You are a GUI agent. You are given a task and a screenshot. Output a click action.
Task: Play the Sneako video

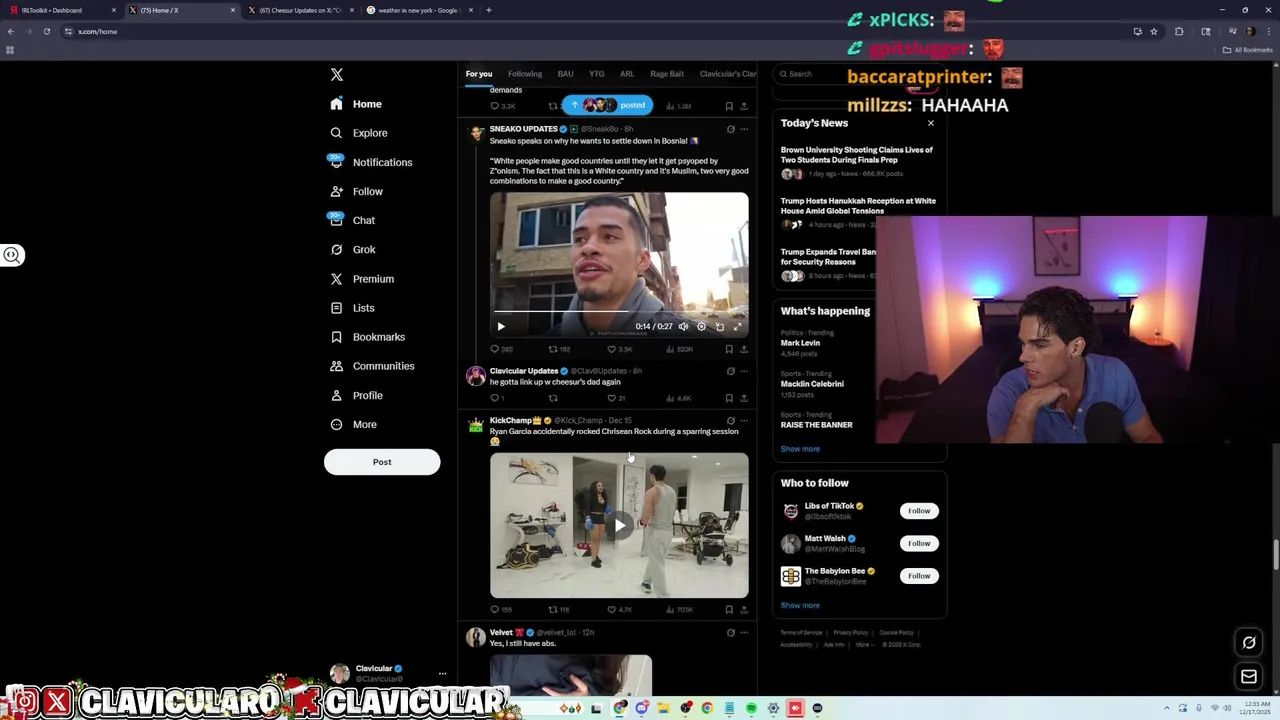coord(501,327)
